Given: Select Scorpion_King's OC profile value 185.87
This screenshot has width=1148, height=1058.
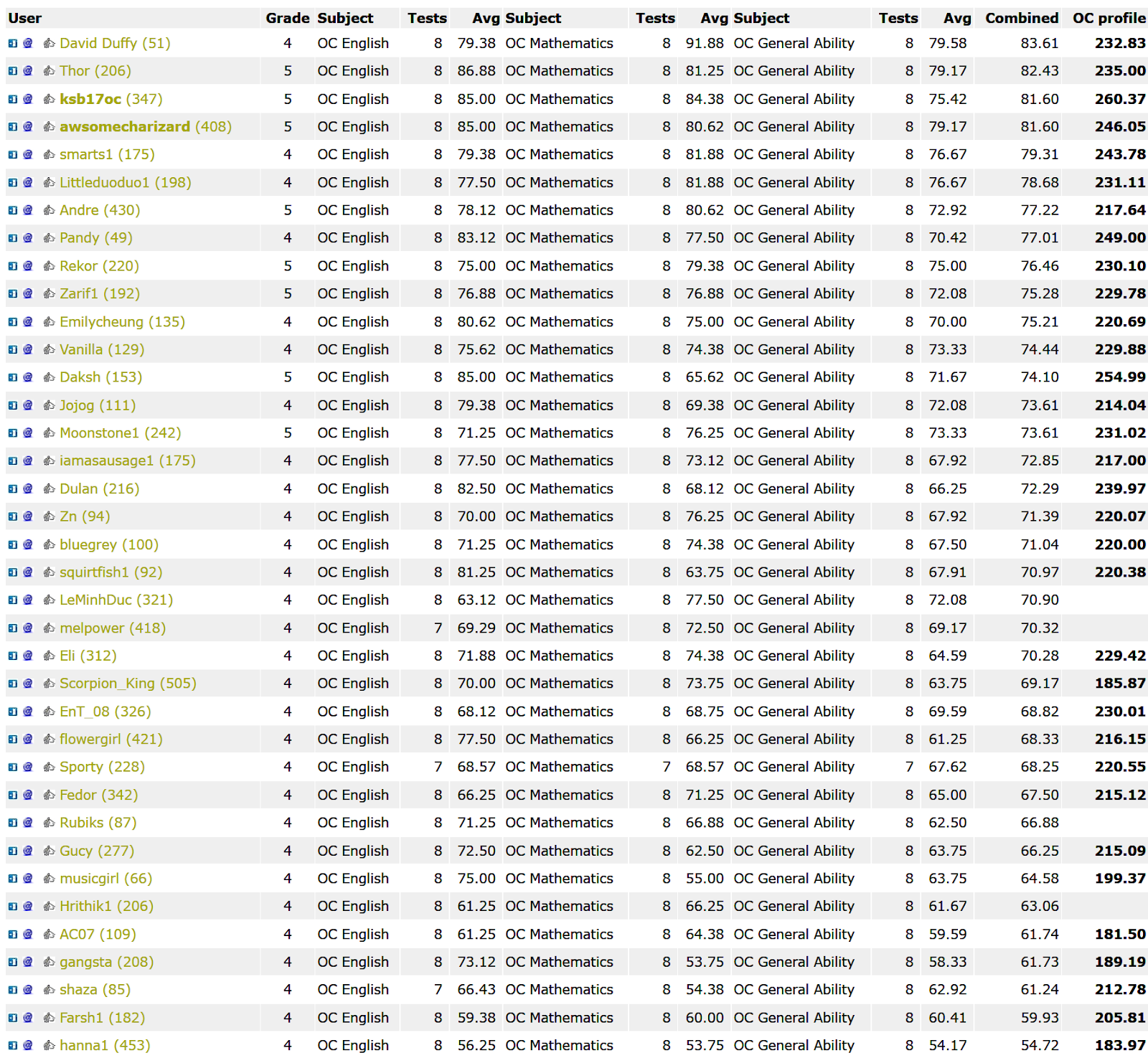Looking at the screenshot, I should [x=1120, y=684].
